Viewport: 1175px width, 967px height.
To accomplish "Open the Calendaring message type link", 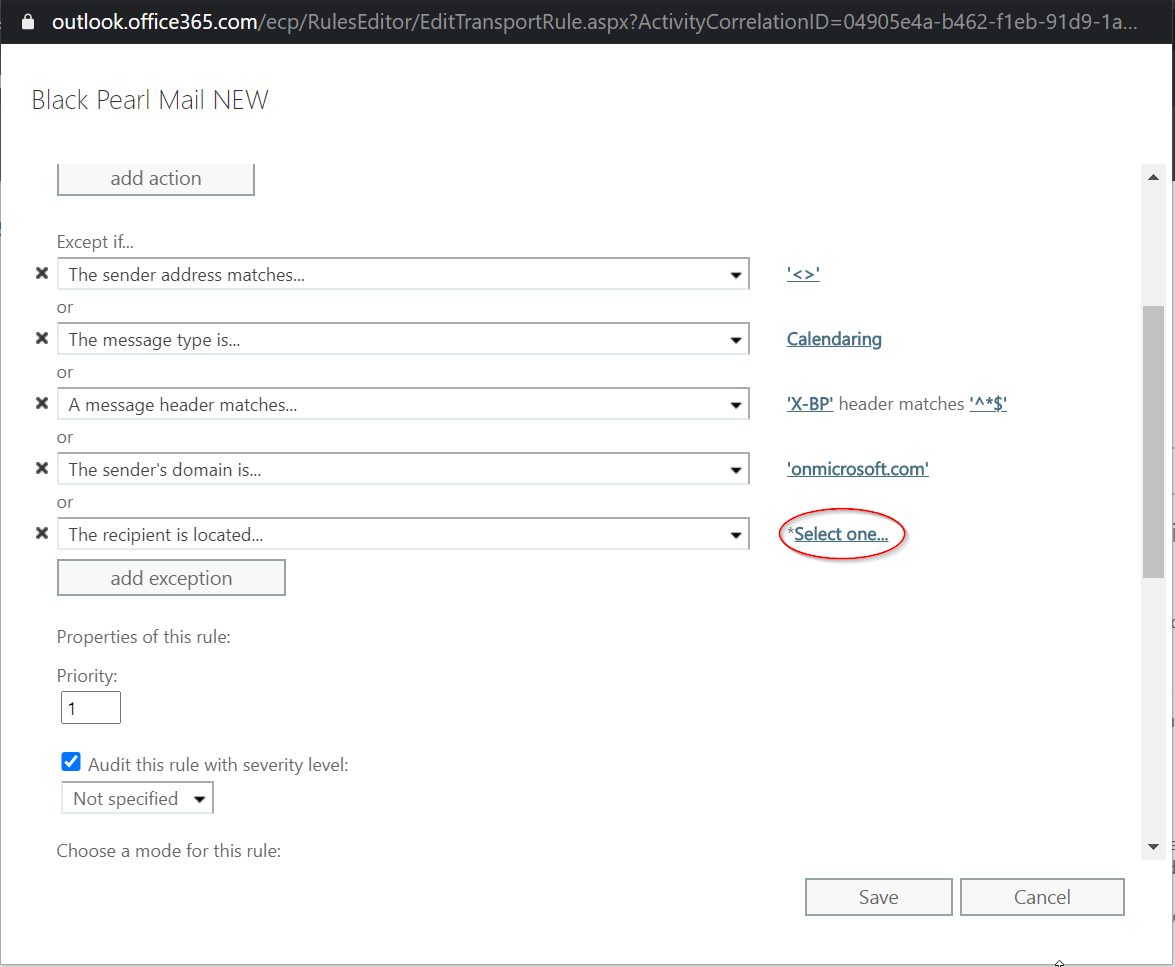I will [834, 339].
